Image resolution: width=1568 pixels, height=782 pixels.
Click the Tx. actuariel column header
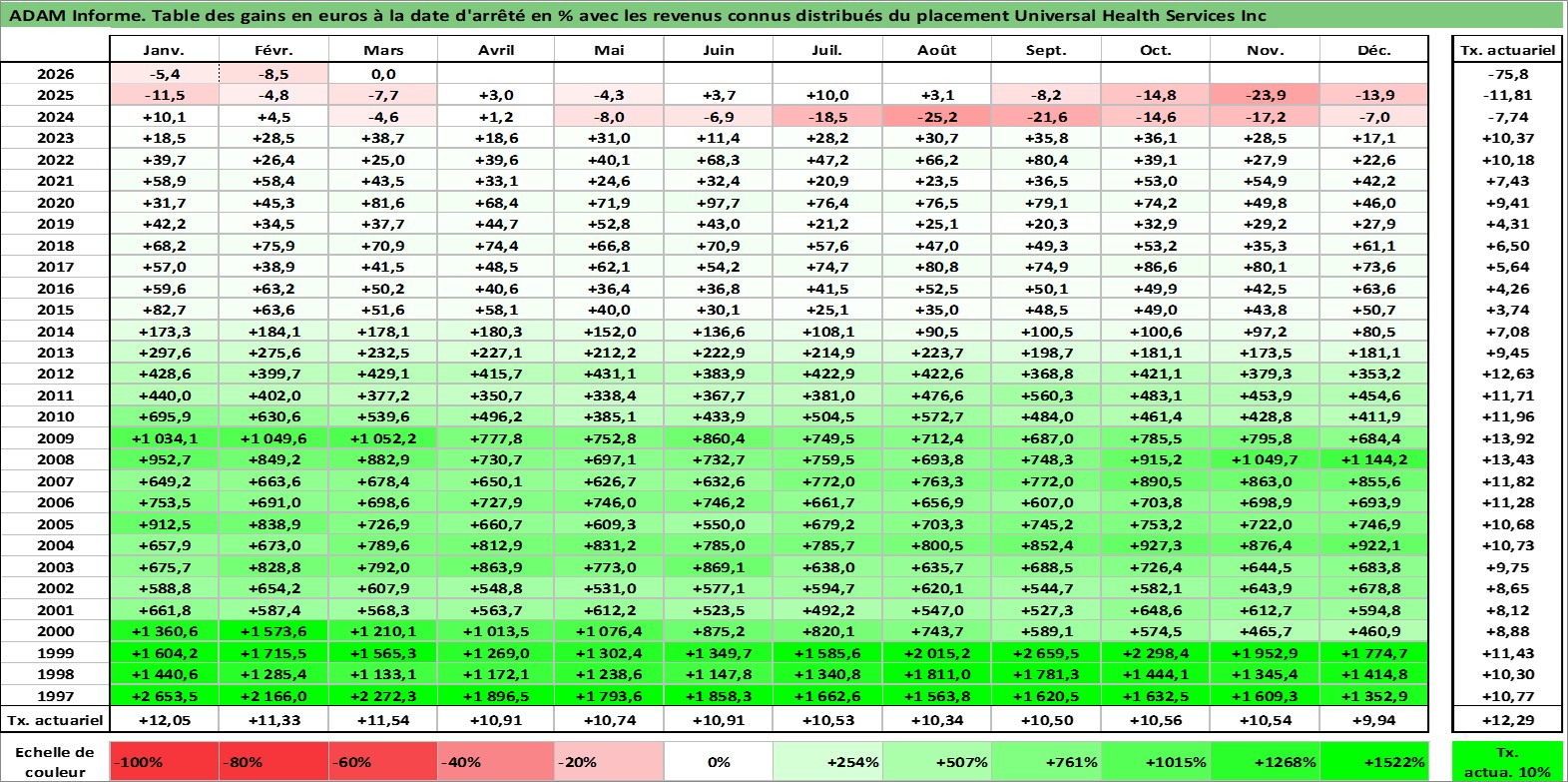pyautogui.click(x=1507, y=50)
